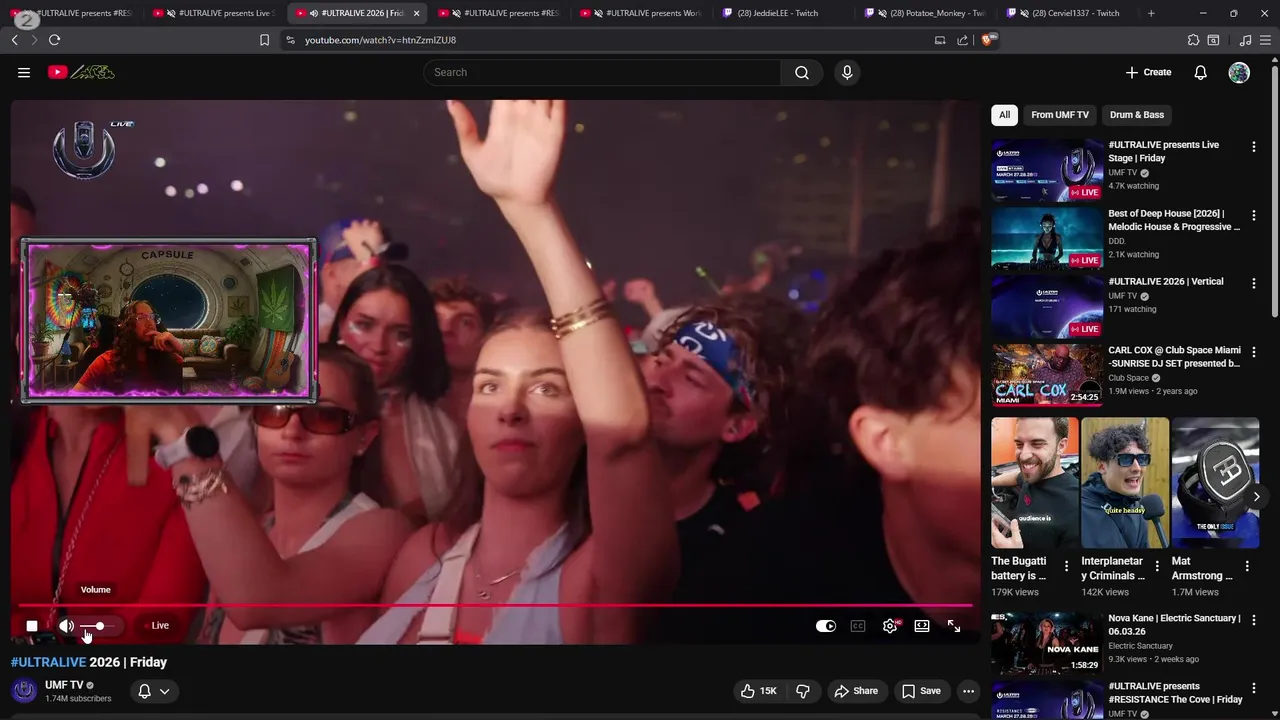Expand the channel notification bell dropdown
This screenshot has height=720, width=1280.
154,691
